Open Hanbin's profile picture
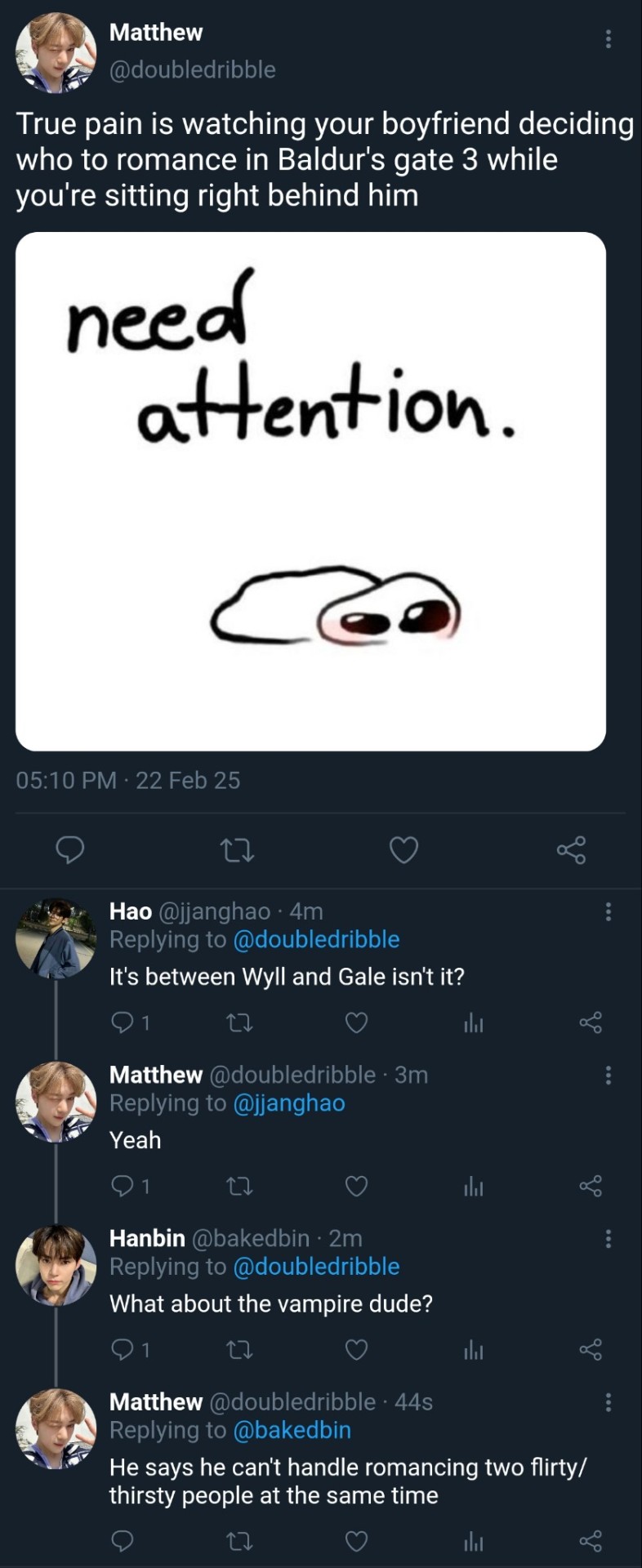The width and height of the screenshot is (642, 1568). [56, 1265]
